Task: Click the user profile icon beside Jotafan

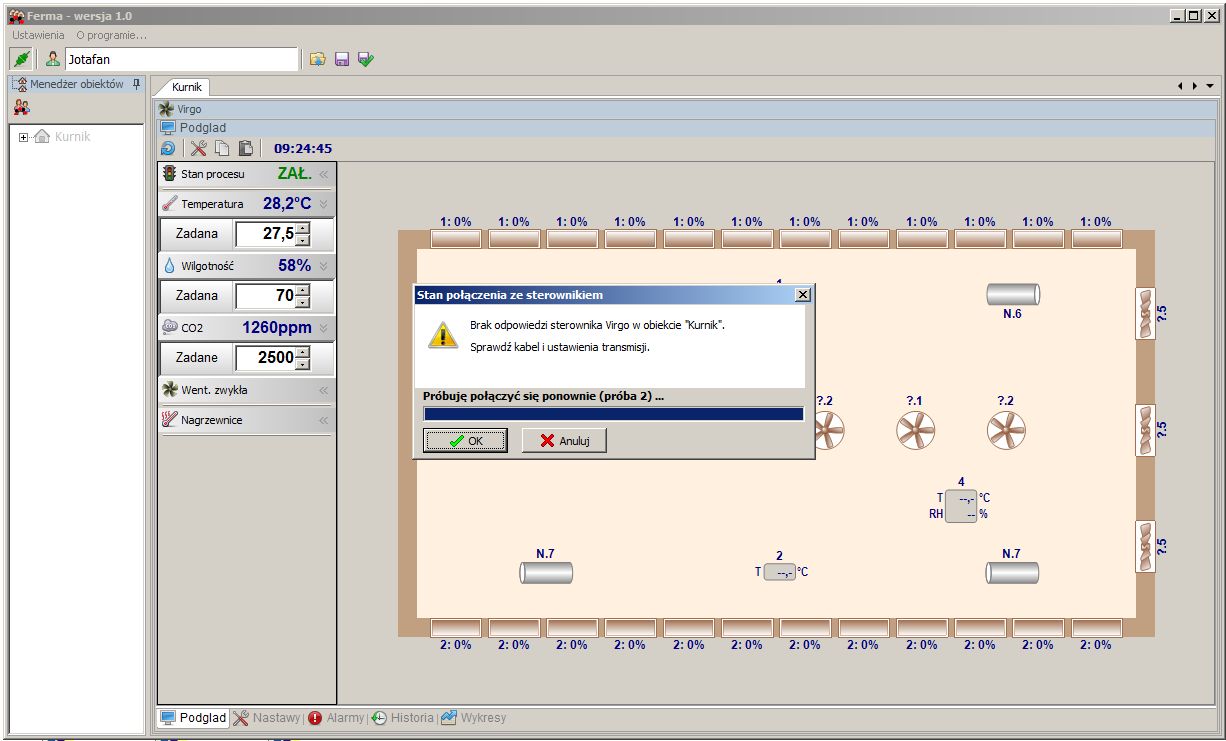Action: (x=53, y=59)
